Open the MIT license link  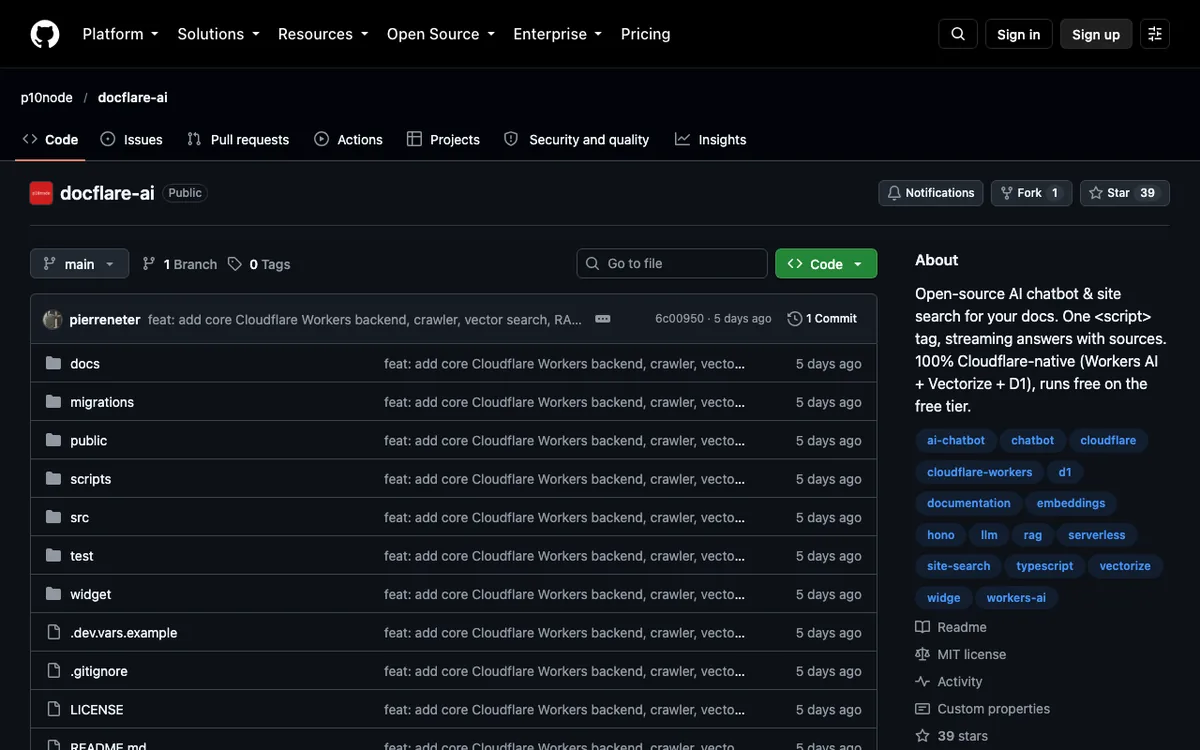(x=961, y=654)
